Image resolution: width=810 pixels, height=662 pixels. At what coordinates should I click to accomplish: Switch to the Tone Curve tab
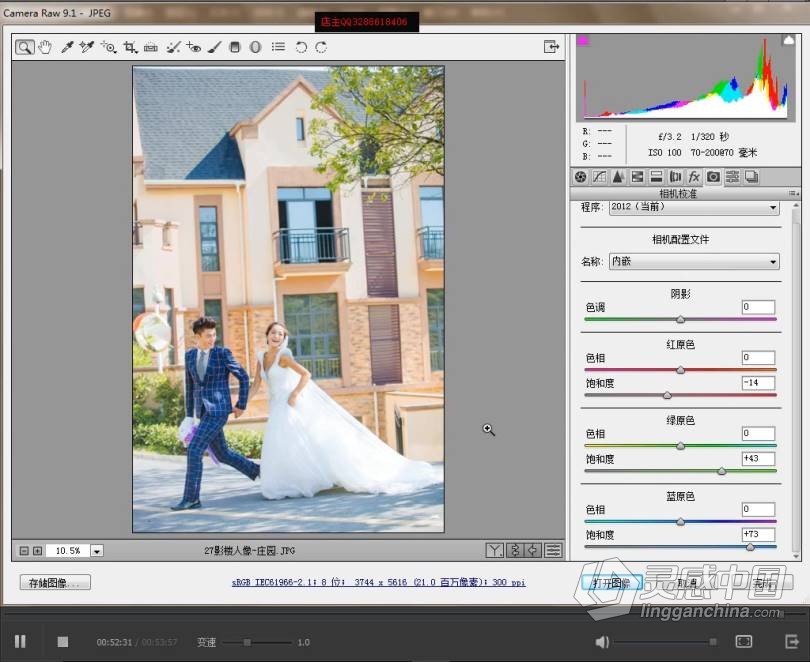coord(599,177)
